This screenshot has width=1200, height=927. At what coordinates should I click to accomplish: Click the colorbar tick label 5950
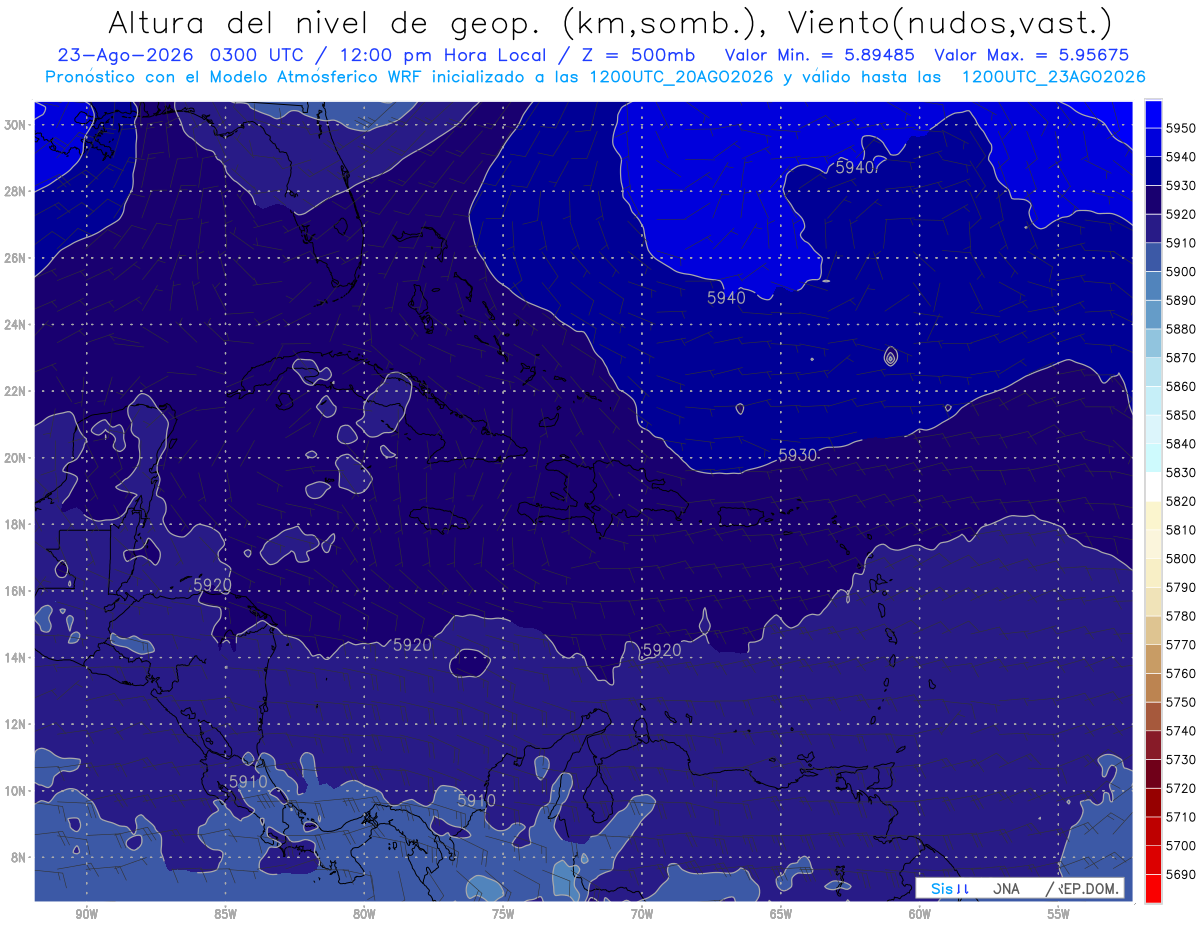point(1181,128)
